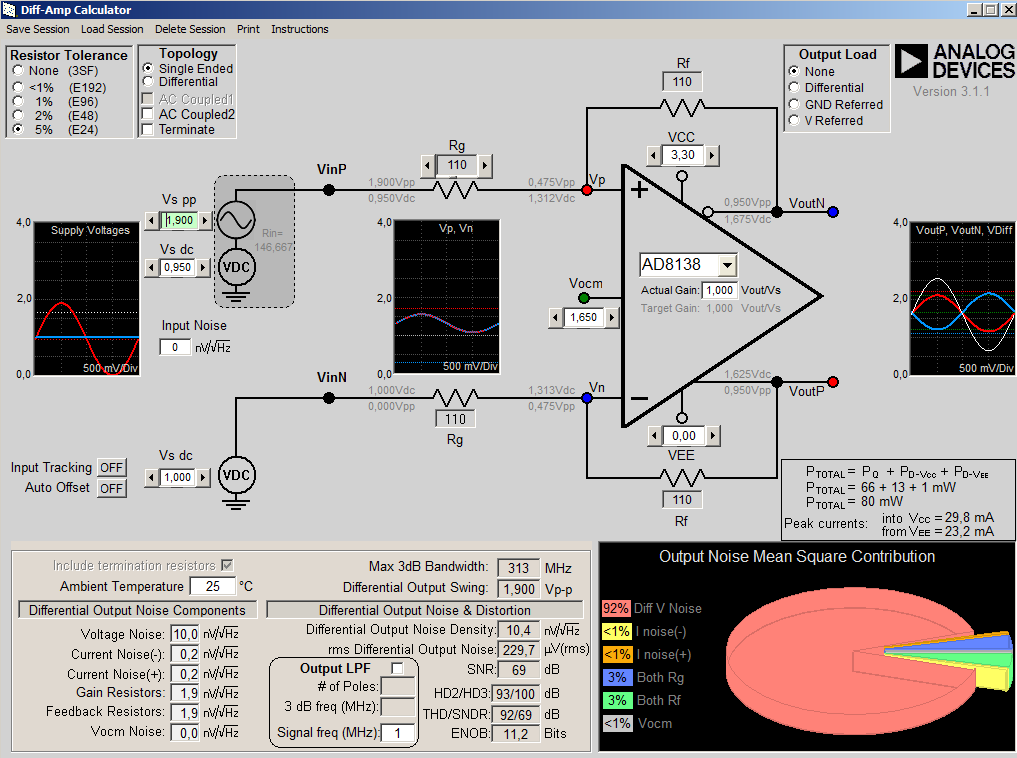
Task: Select <1% (E192) resistor tolerance
Action: [x=18, y=87]
